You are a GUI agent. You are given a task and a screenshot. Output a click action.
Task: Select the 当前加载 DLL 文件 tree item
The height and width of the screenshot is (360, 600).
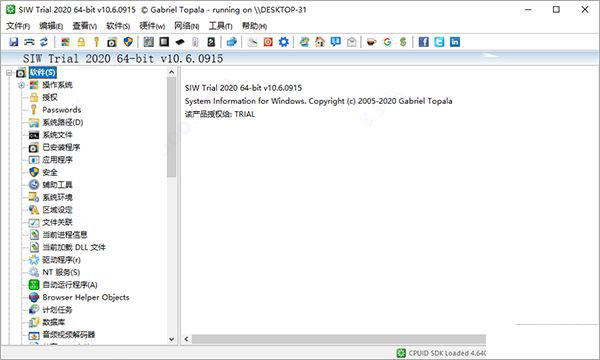(74, 247)
